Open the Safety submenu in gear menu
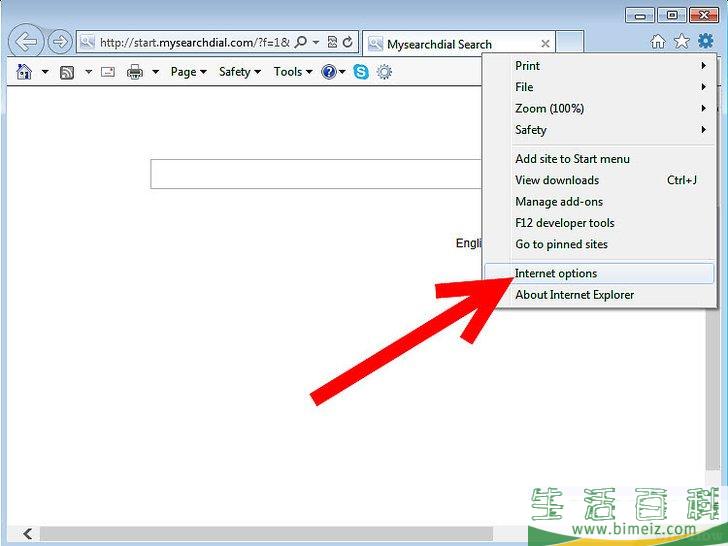 pos(599,130)
